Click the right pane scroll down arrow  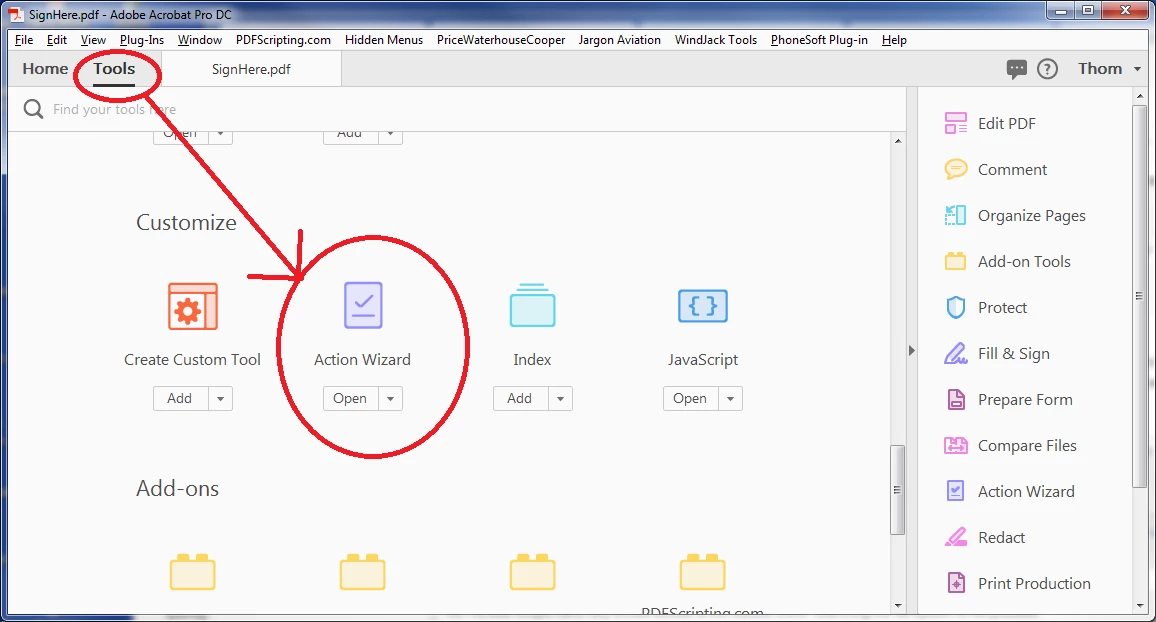pyautogui.click(x=1140, y=606)
